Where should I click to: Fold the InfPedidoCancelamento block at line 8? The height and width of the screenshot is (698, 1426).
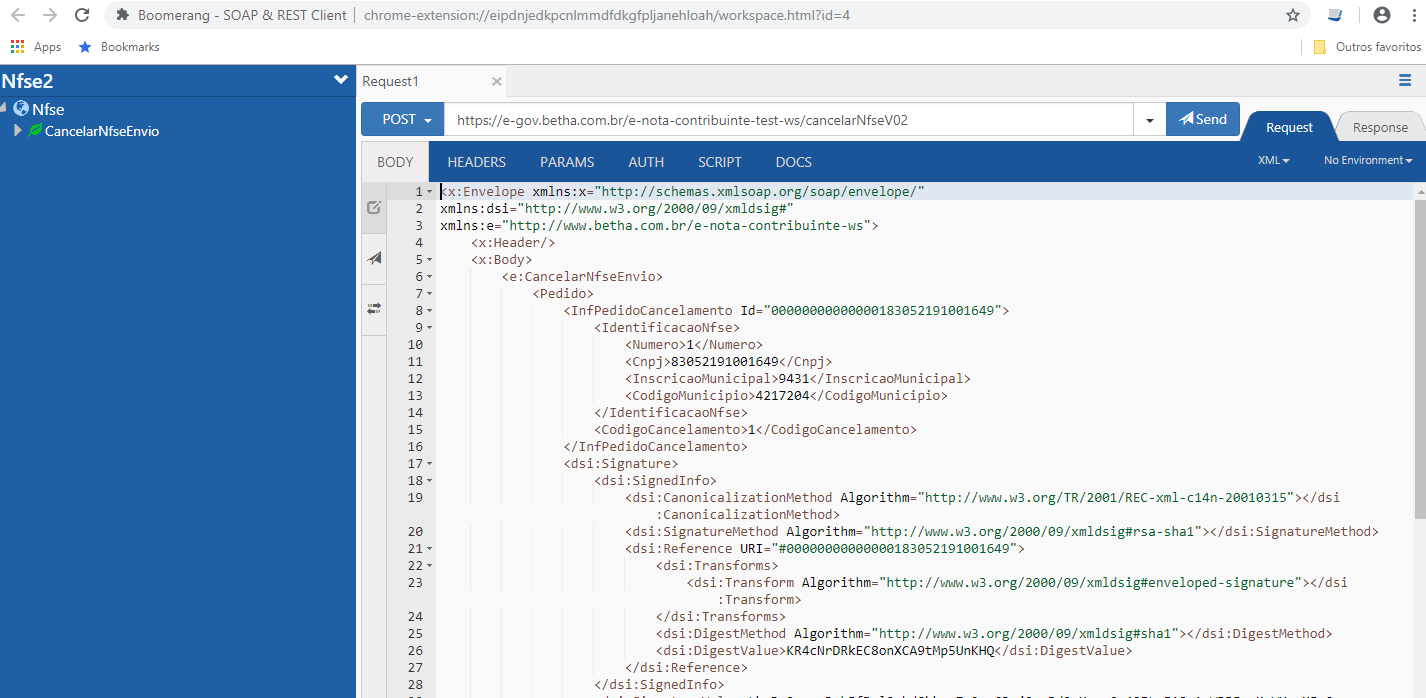[x=430, y=311]
